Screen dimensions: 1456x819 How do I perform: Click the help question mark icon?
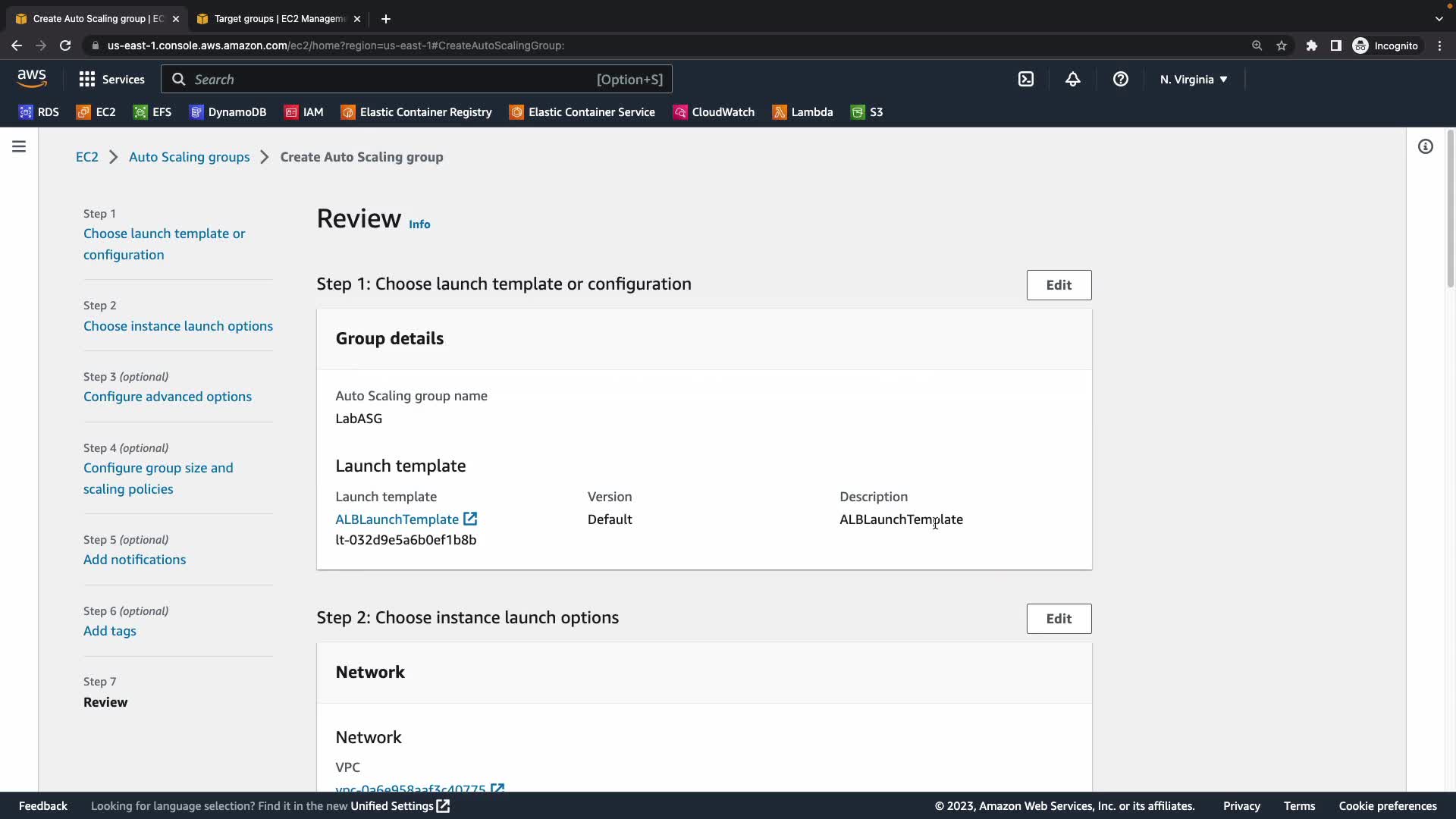click(x=1120, y=80)
